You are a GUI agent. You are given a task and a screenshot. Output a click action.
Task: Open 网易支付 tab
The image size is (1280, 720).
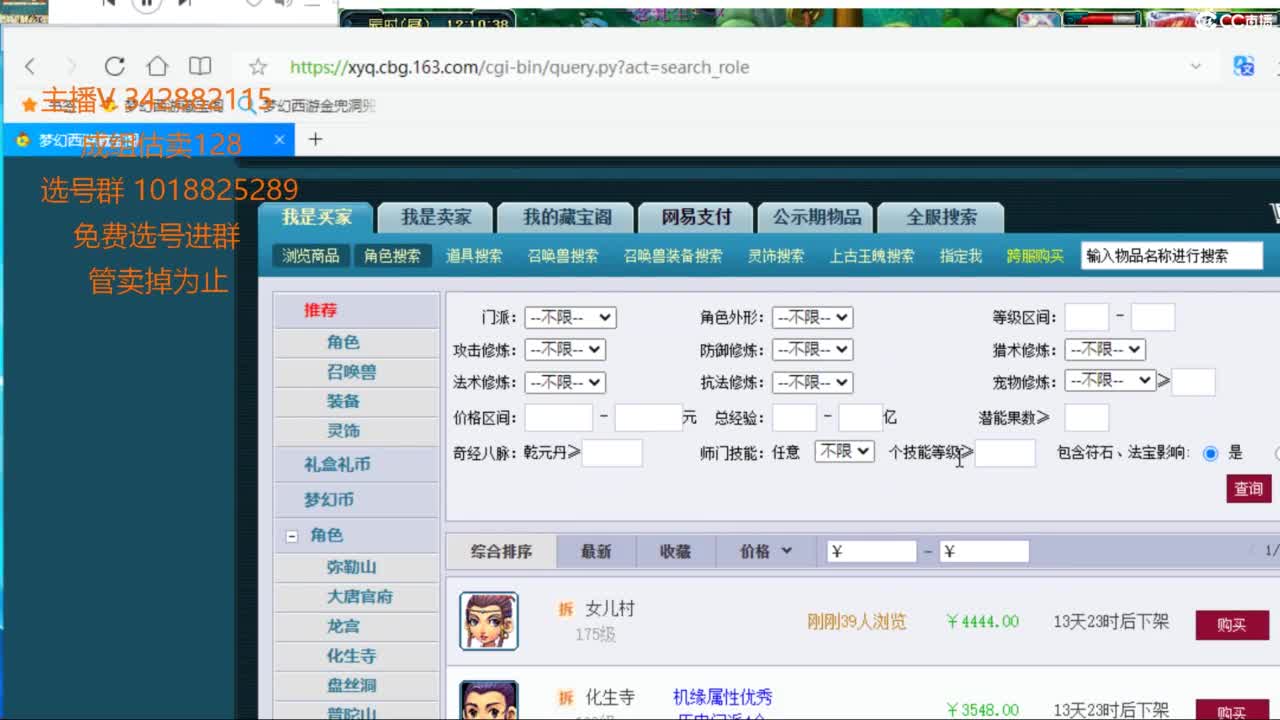[x=697, y=217]
